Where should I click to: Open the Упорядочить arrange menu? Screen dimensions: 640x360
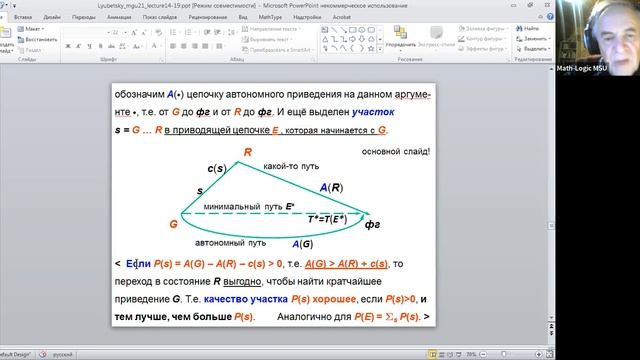(x=400, y=38)
